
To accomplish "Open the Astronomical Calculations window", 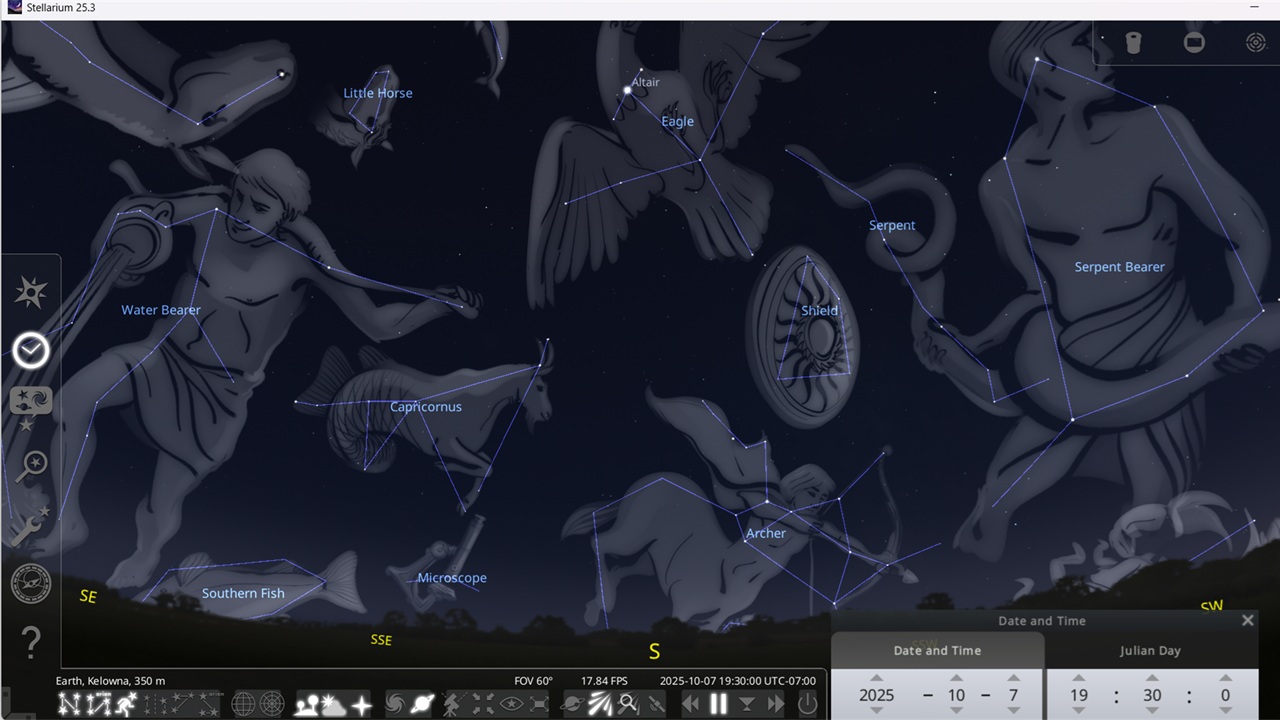I will click(x=31, y=584).
